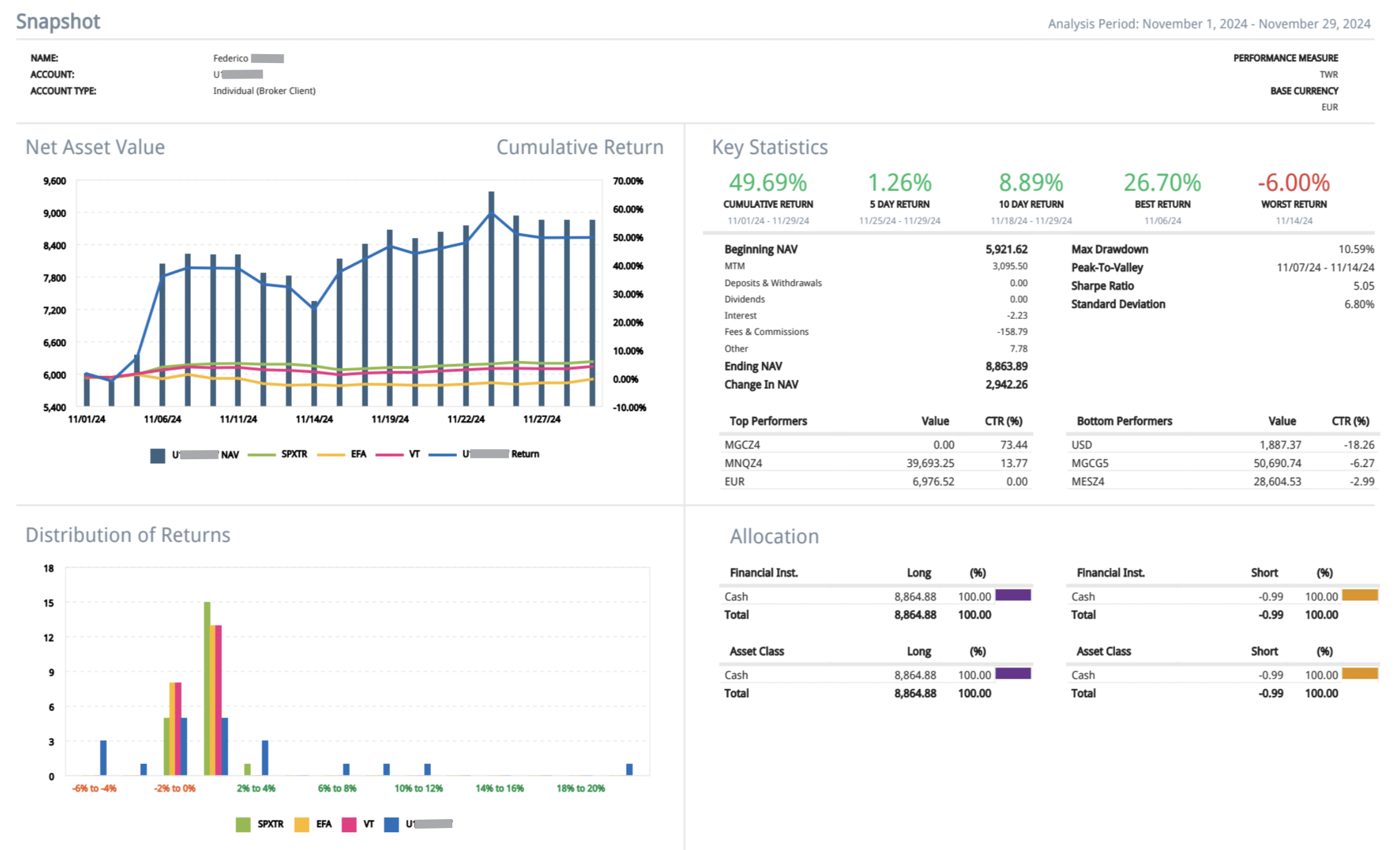Click the 11/14/24 date label on x-axis
The width and height of the screenshot is (1400, 850).
[x=314, y=419]
